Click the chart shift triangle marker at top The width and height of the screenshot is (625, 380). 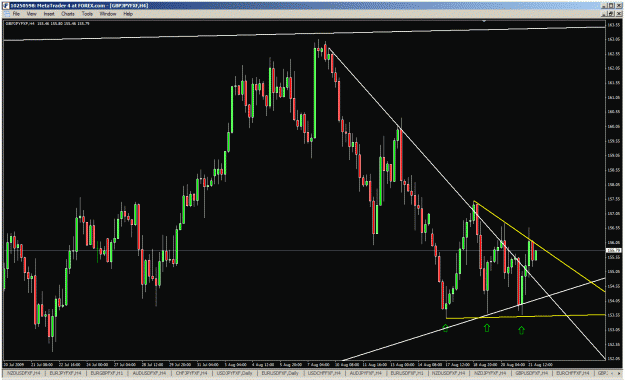coord(484,21)
